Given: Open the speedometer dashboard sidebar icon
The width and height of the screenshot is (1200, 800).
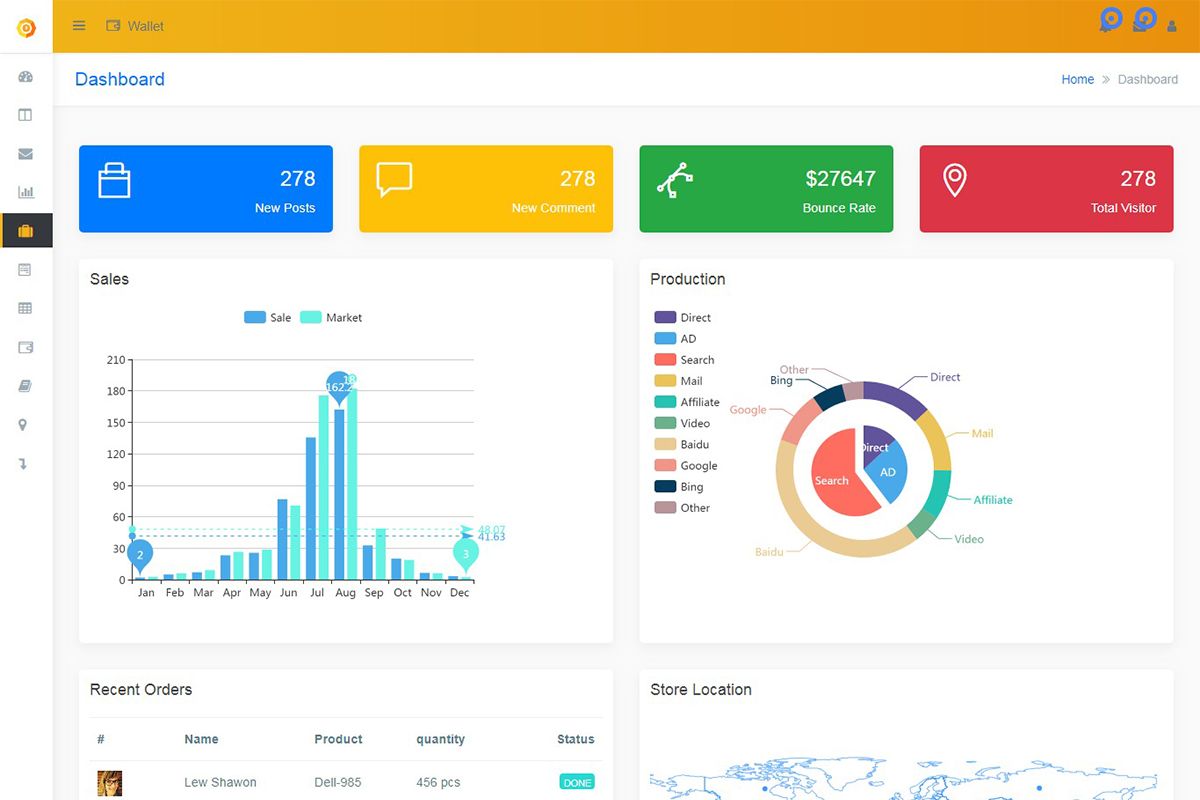Looking at the screenshot, I should coord(26,77).
